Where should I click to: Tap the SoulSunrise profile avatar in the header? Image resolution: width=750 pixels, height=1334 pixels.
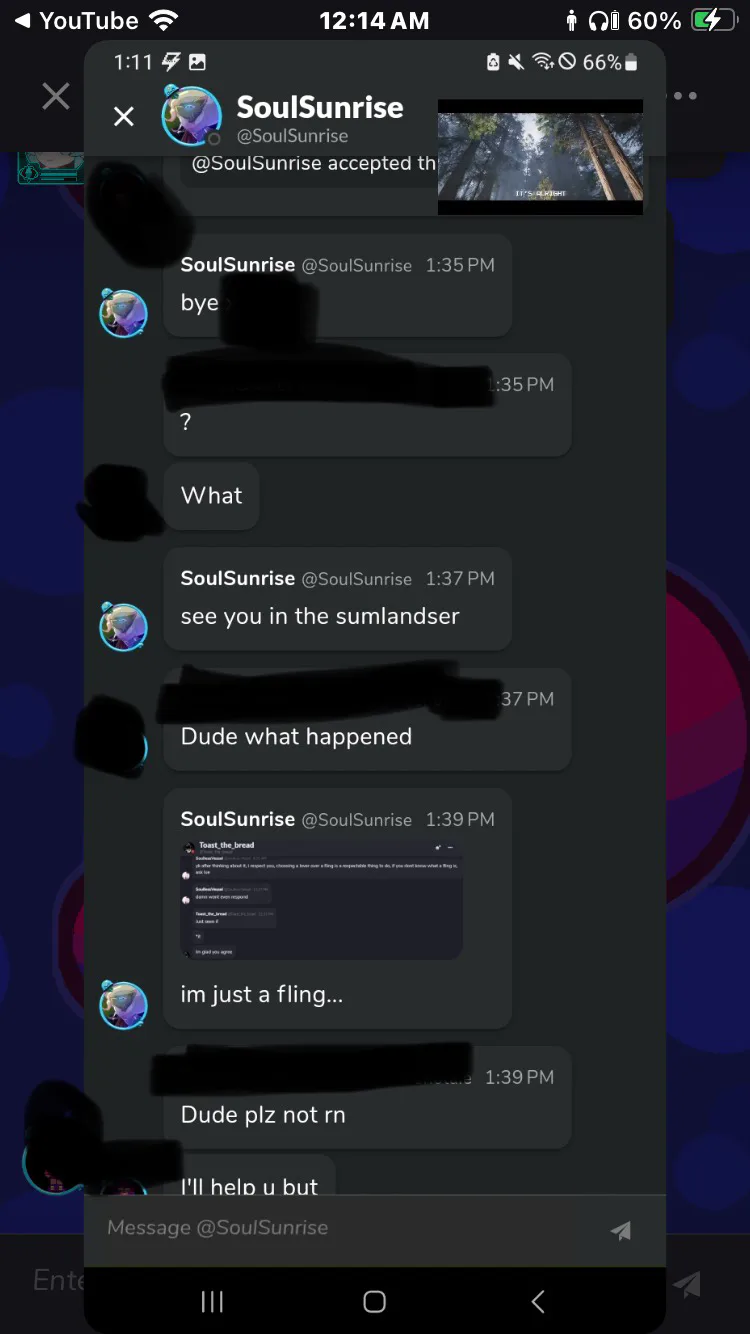(x=191, y=115)
